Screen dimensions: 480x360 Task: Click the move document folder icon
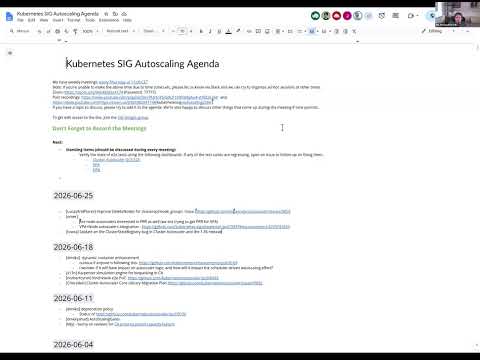click(115, 14)
